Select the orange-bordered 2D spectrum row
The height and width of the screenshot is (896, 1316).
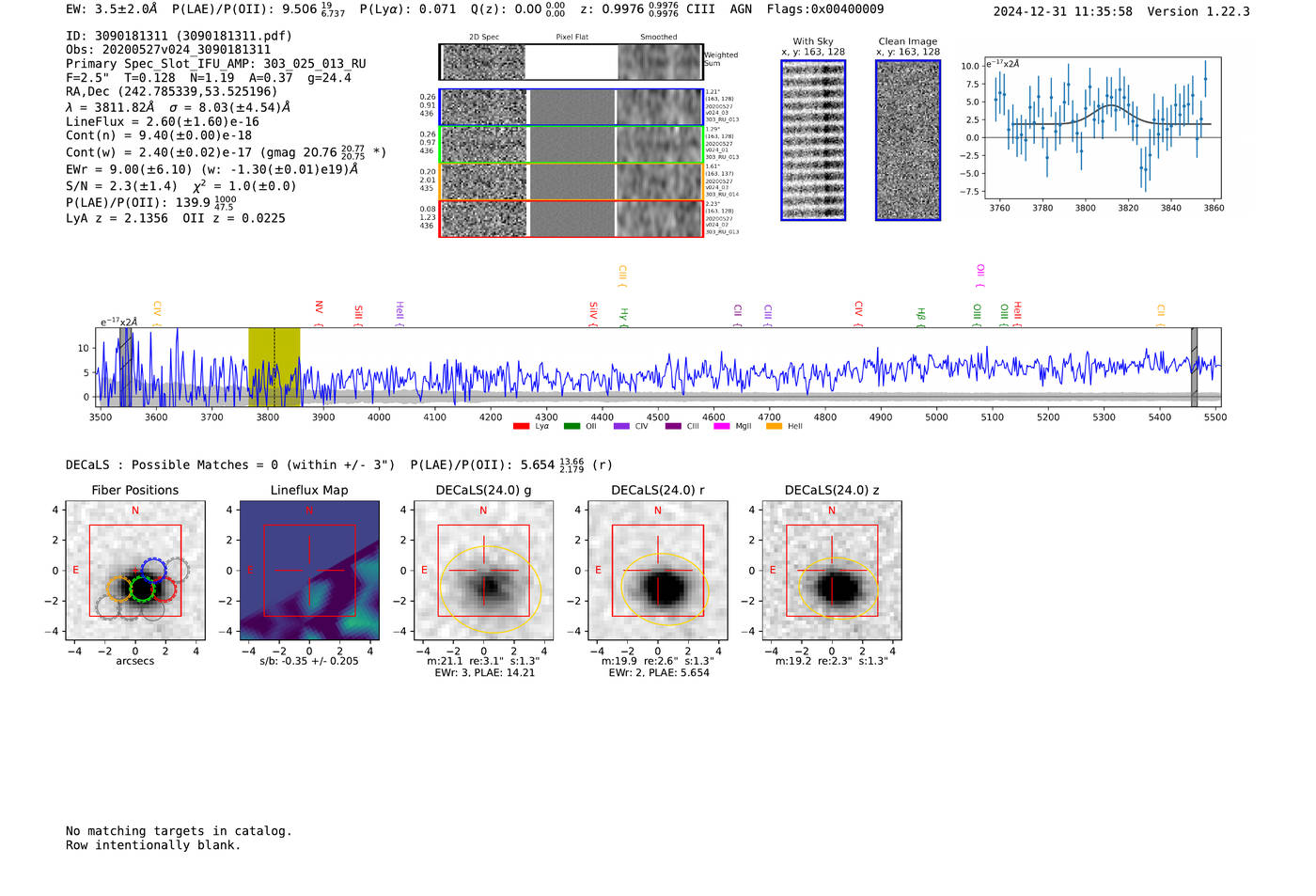tap(571, 181)
